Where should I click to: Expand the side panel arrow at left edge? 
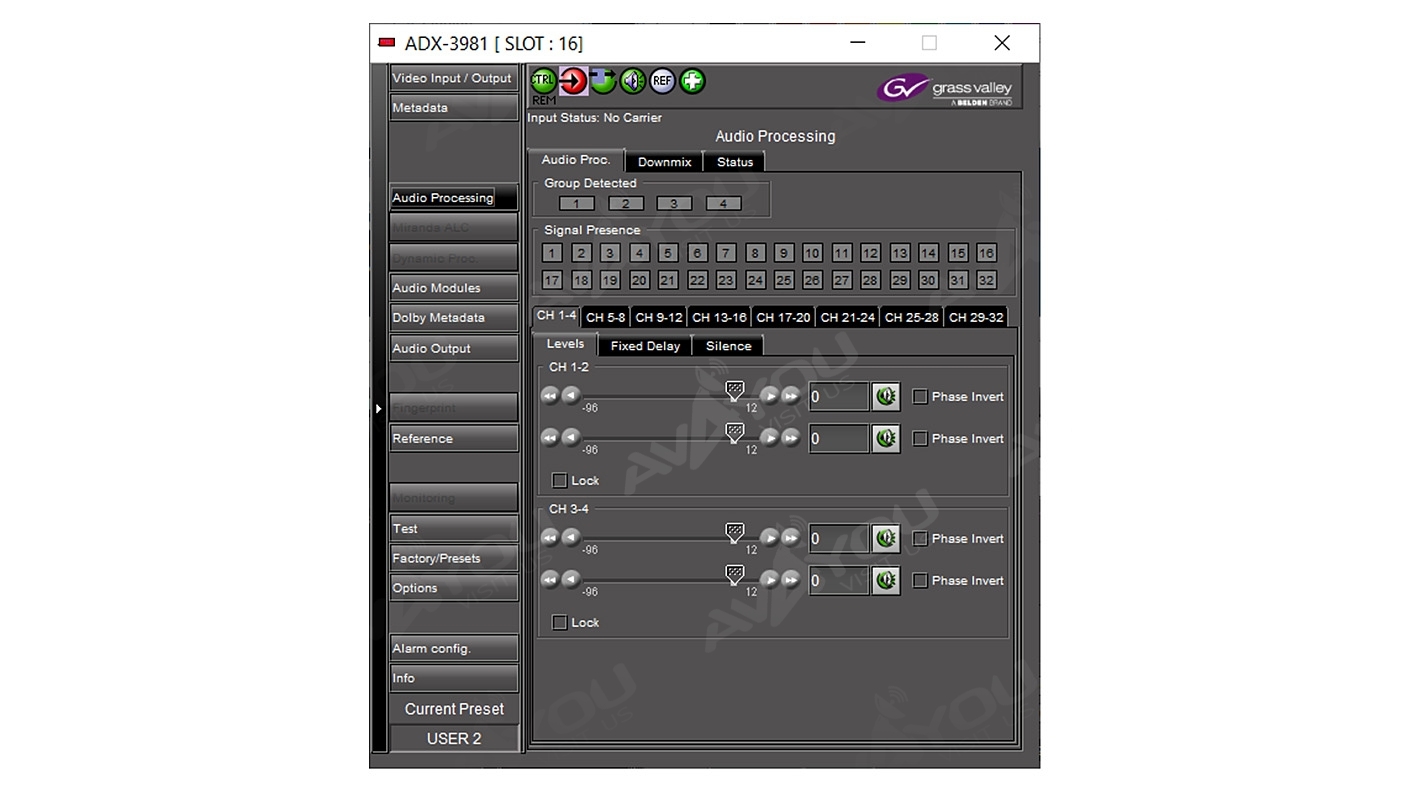(x=378, y=409)
